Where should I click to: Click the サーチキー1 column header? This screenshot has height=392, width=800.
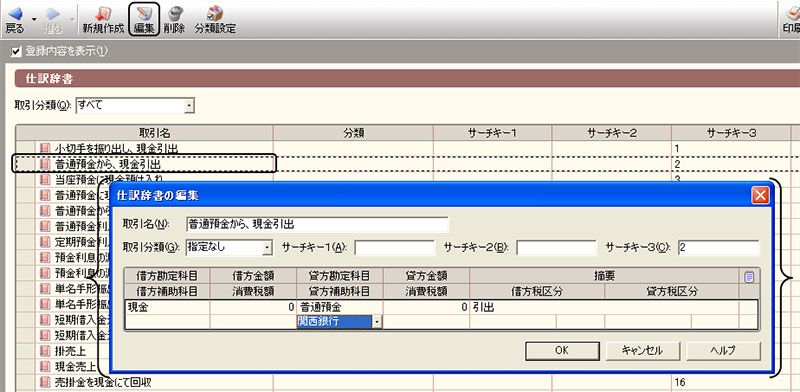coord(492,133)
